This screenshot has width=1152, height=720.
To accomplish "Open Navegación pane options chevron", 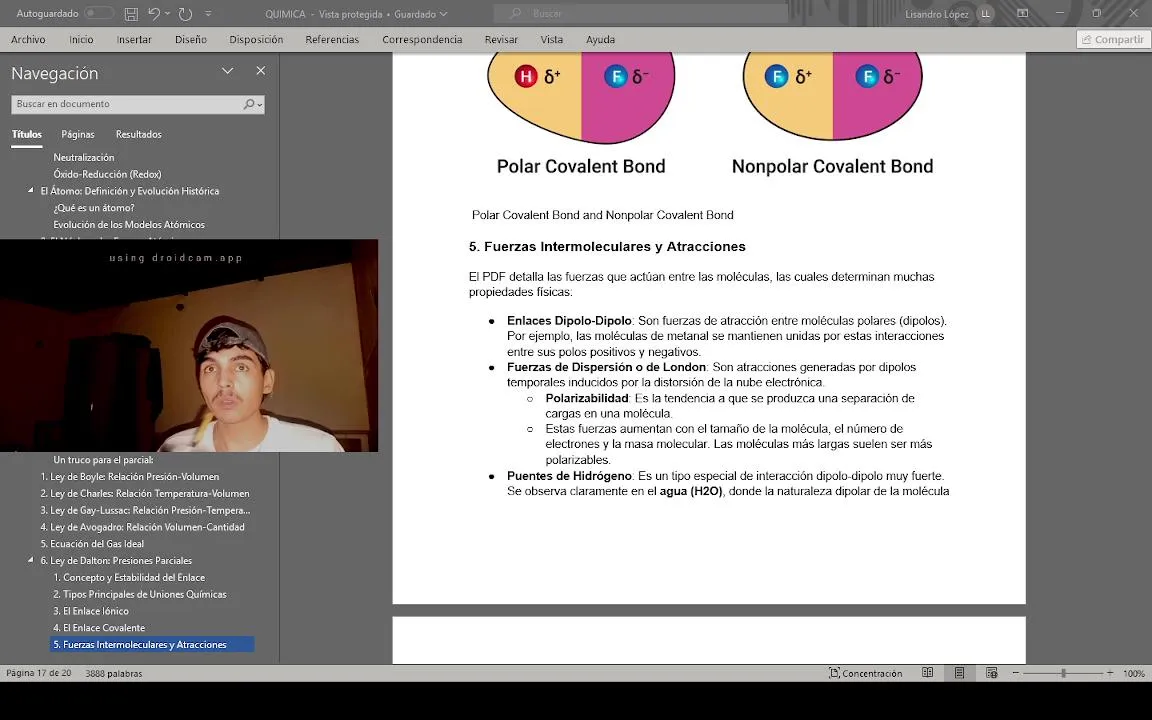I will coord(228,71).
